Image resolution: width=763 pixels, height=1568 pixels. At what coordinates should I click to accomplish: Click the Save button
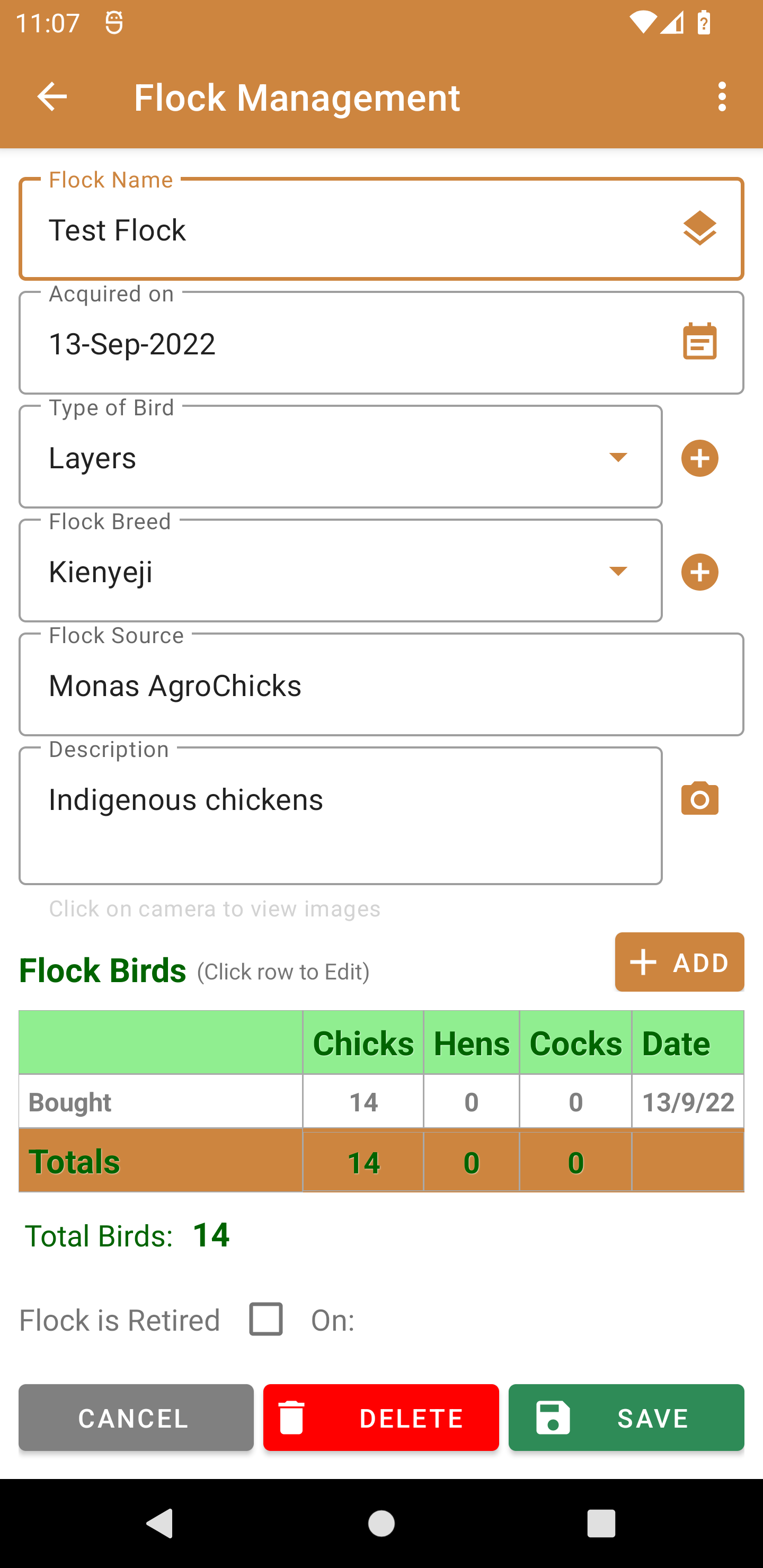pyautogui.click(x=626, y=1418)
